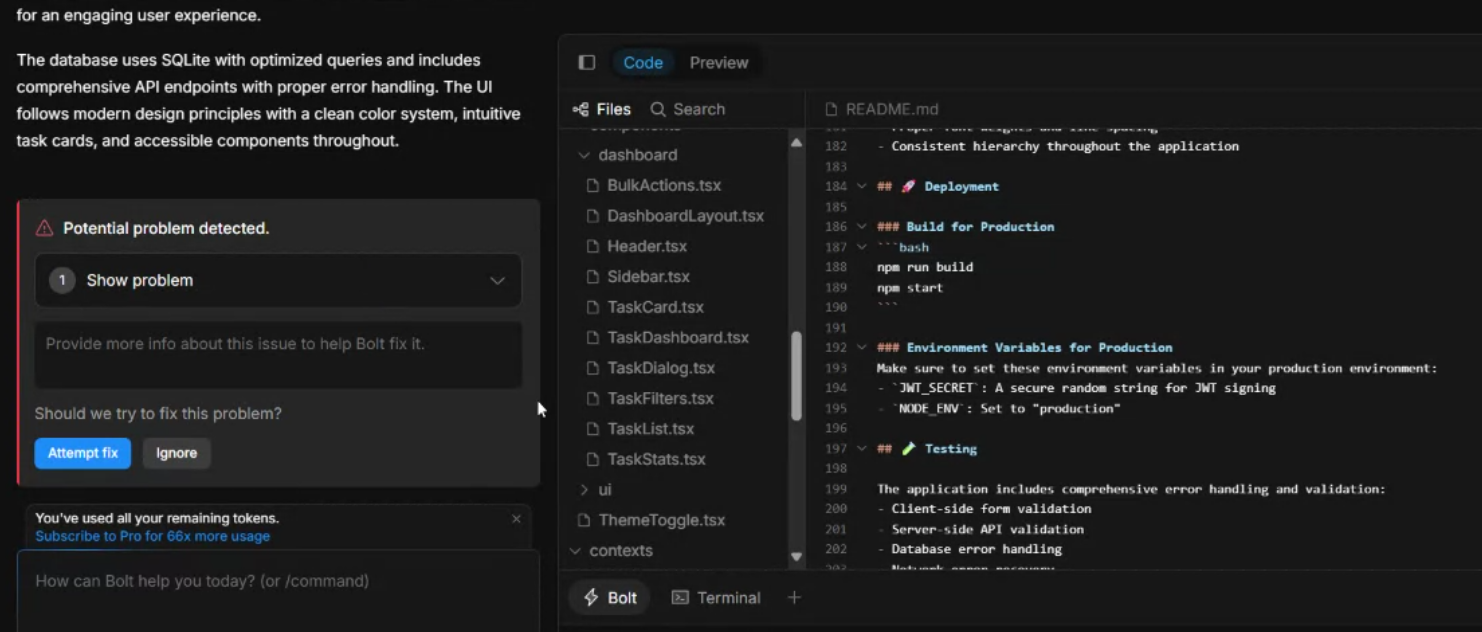Add a new terminal with plus icon

794,598
